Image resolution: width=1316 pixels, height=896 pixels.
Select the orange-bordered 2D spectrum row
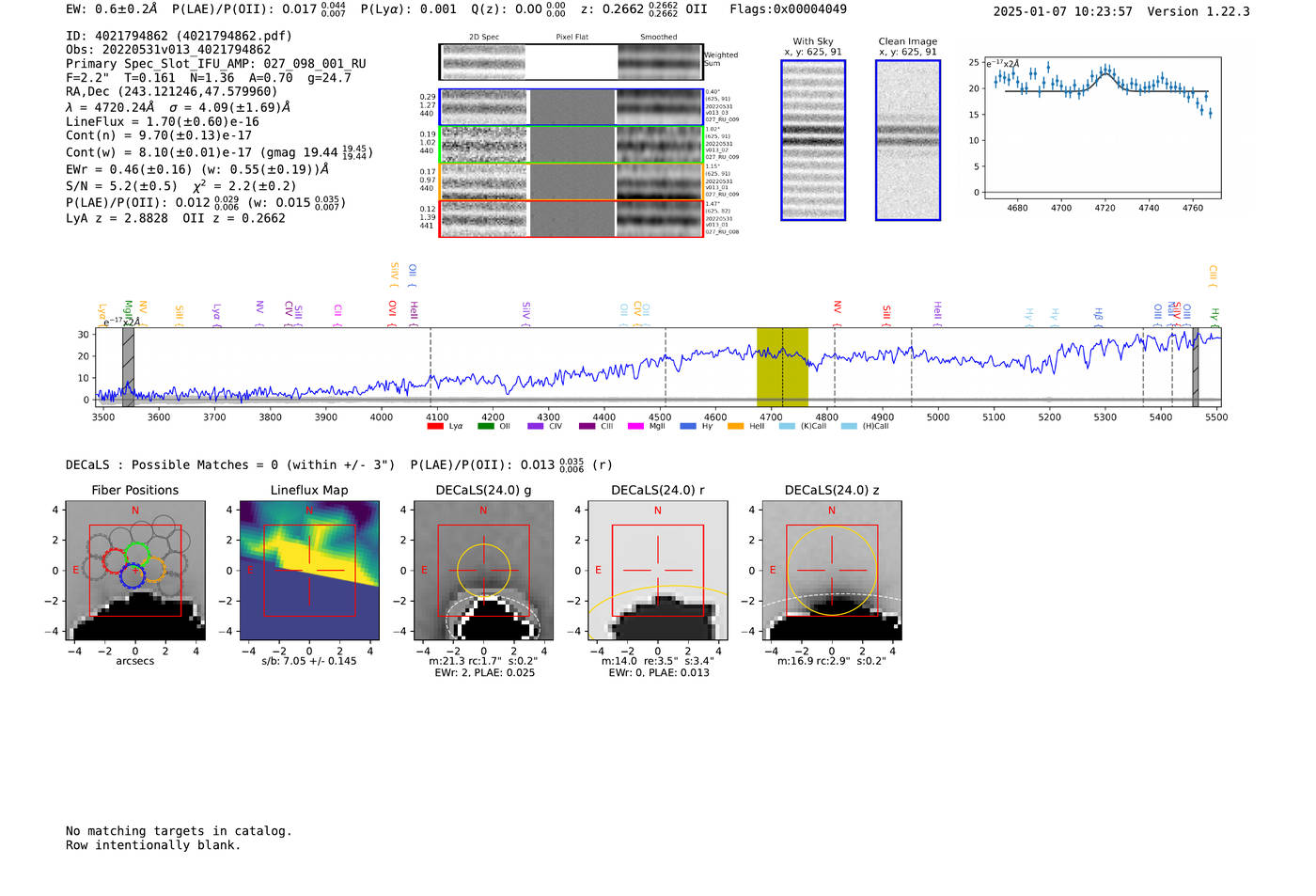(571, 181)
